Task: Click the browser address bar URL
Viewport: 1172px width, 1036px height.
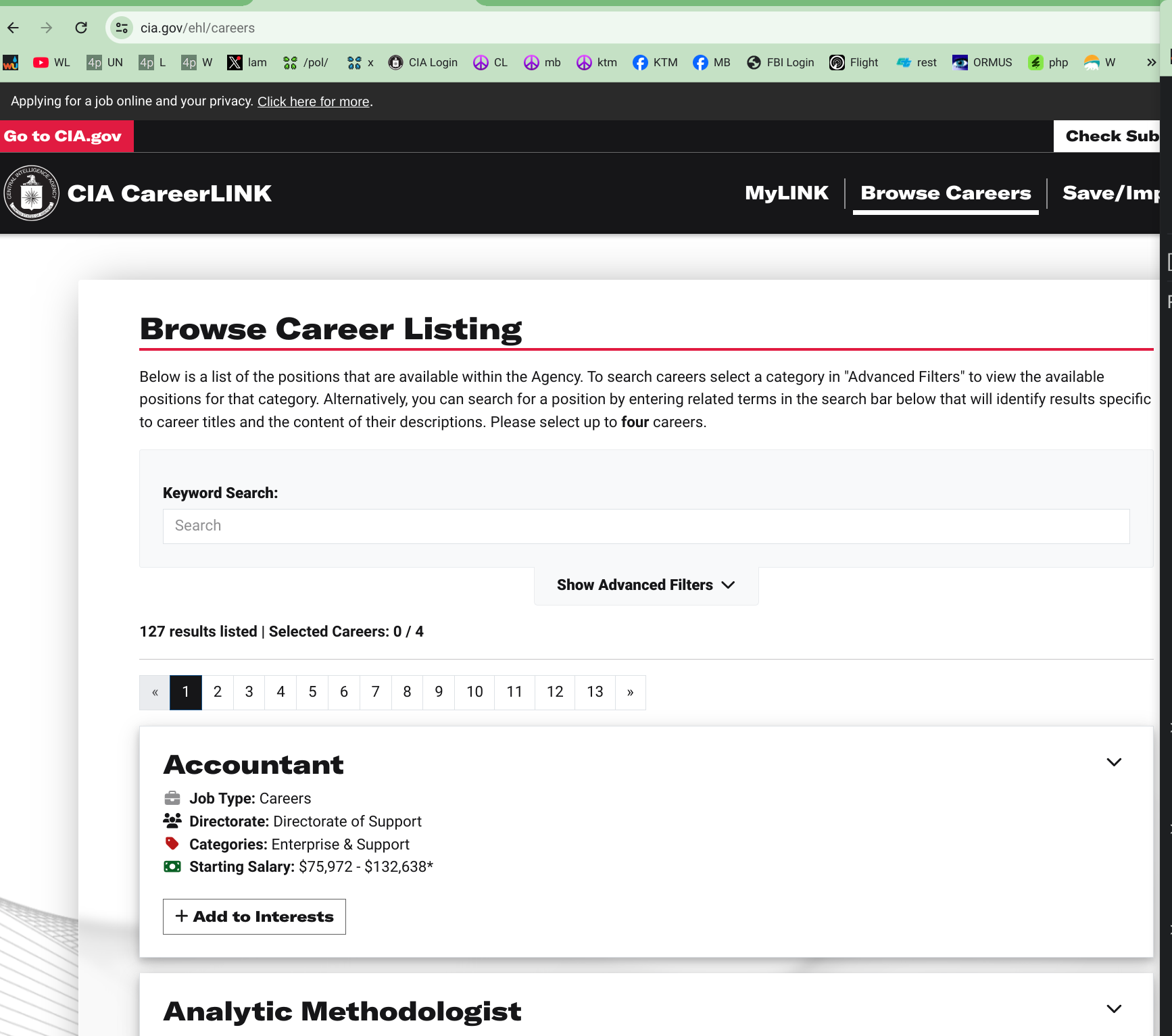Action: [x=197, y=28]
